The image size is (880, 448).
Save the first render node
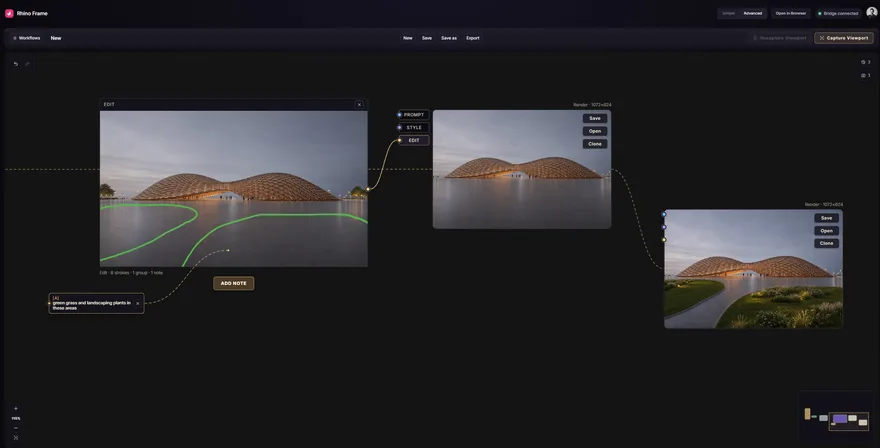coord(595,118)
